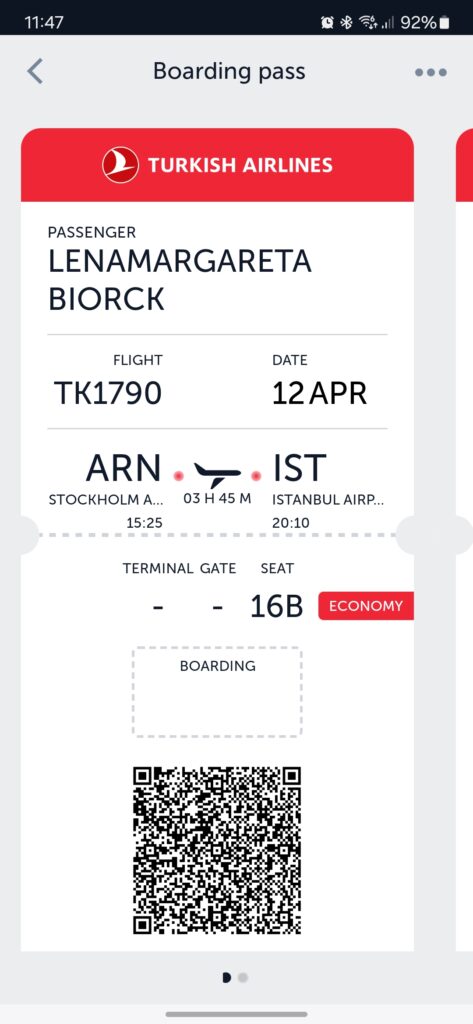473x1024 pixels.
Task: Tap the battery icon showing 92%
Action: [x=444, y=23]
